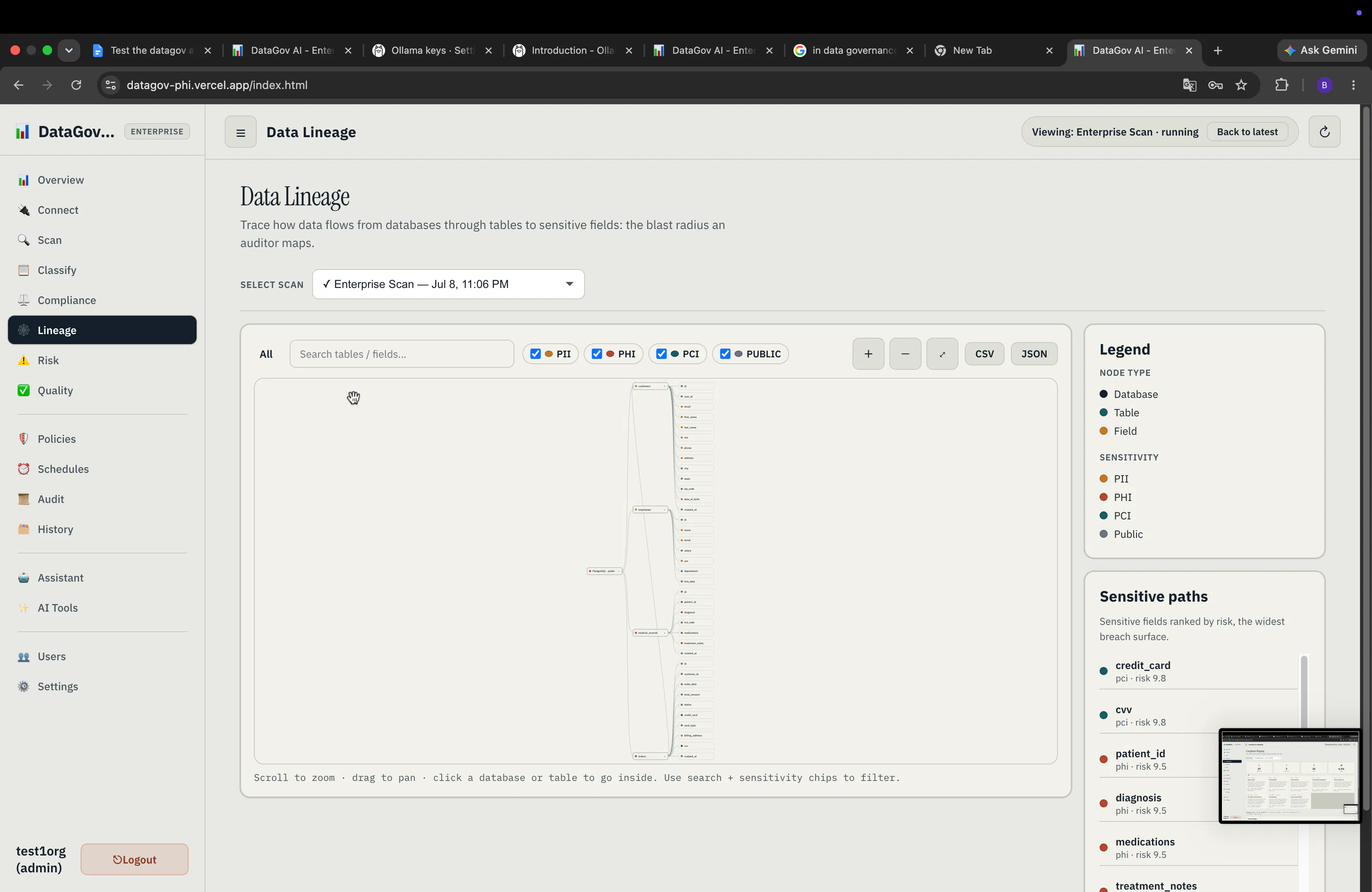
Task: Expand the PostgreSQL public database node
Action: pos(604,571)
